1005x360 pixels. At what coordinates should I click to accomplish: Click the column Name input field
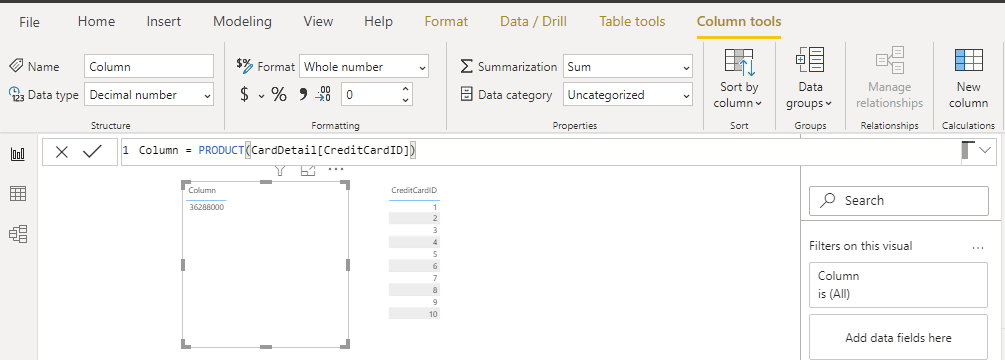(149, 67)
